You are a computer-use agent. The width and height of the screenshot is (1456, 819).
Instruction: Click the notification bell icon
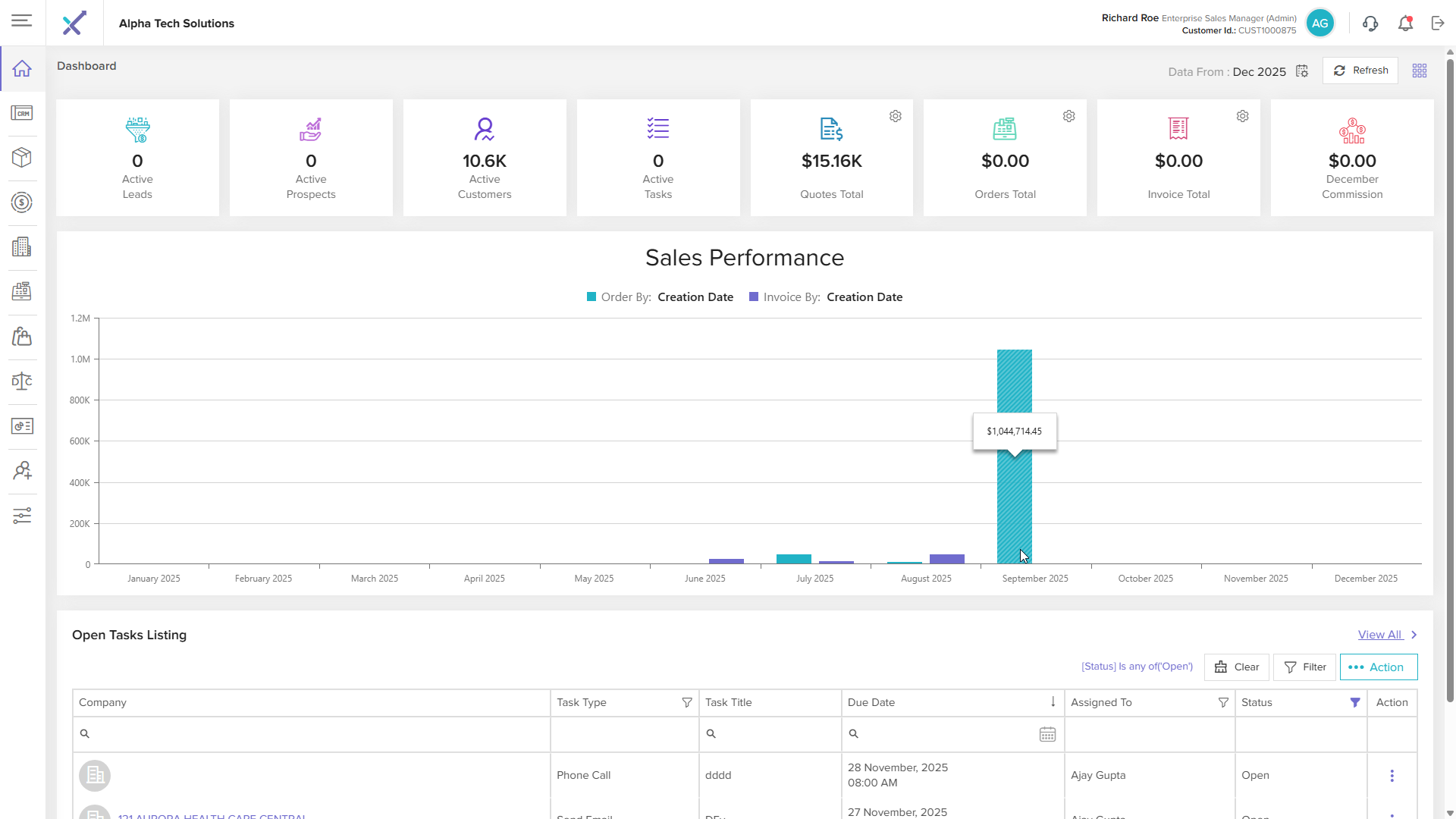[x=1405, y=24]
